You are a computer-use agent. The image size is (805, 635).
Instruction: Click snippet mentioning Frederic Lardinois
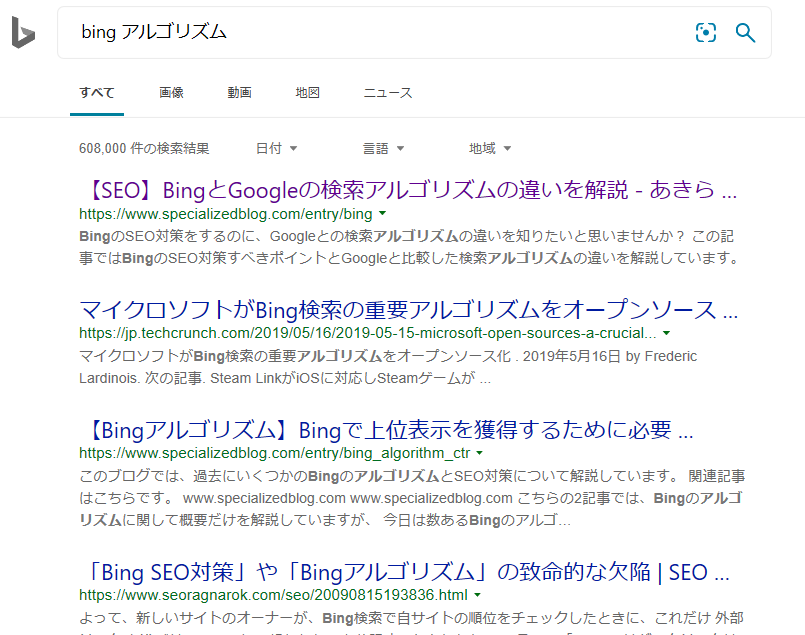tap(388, 367)
